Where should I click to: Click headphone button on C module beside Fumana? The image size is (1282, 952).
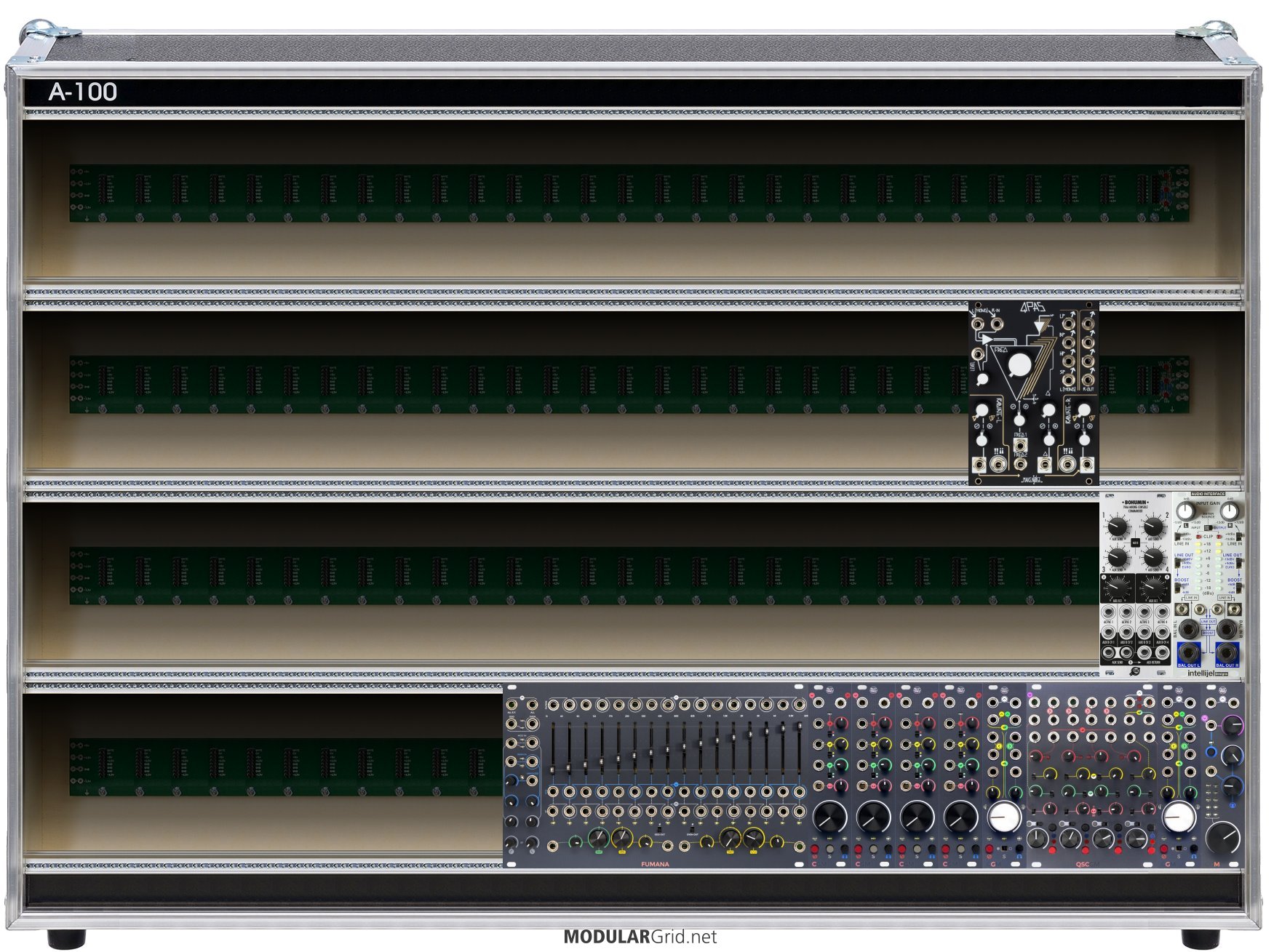pos(845,849)
